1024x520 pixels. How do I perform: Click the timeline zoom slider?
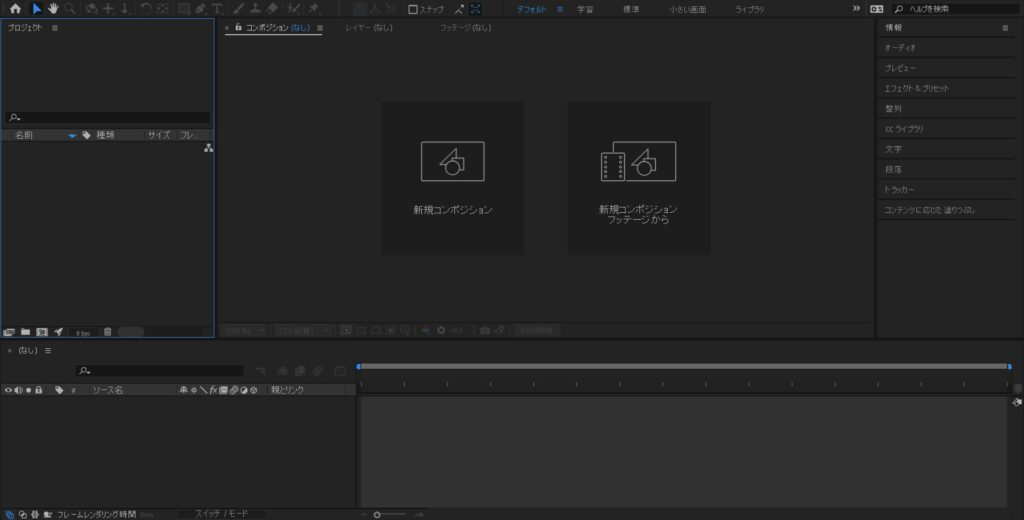[x=377, y=514]
